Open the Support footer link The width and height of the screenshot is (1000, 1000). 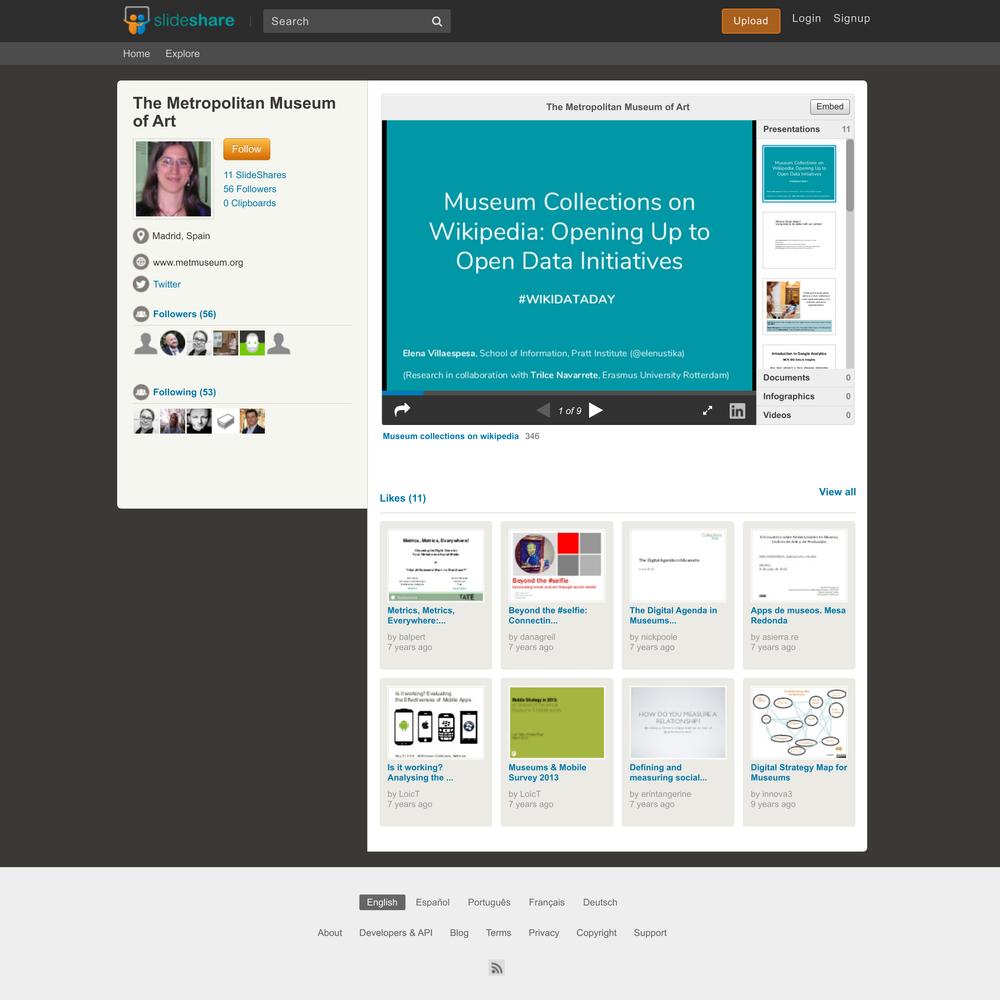[x=650, y=933]
